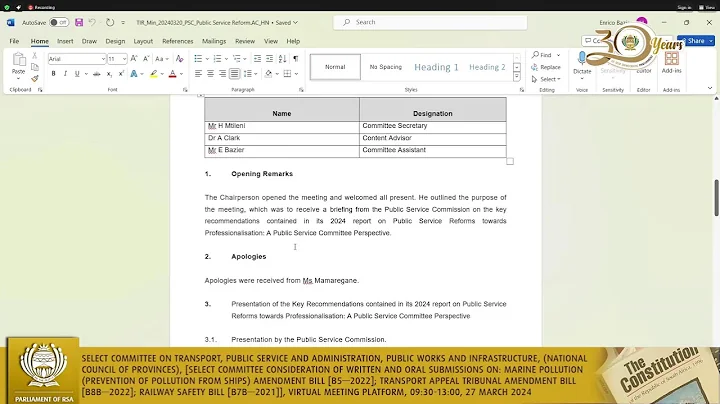The width and height of the screenshot is (720, 404).
Task: Switch to the Mailings tab
Action: [x=214, y=41]
